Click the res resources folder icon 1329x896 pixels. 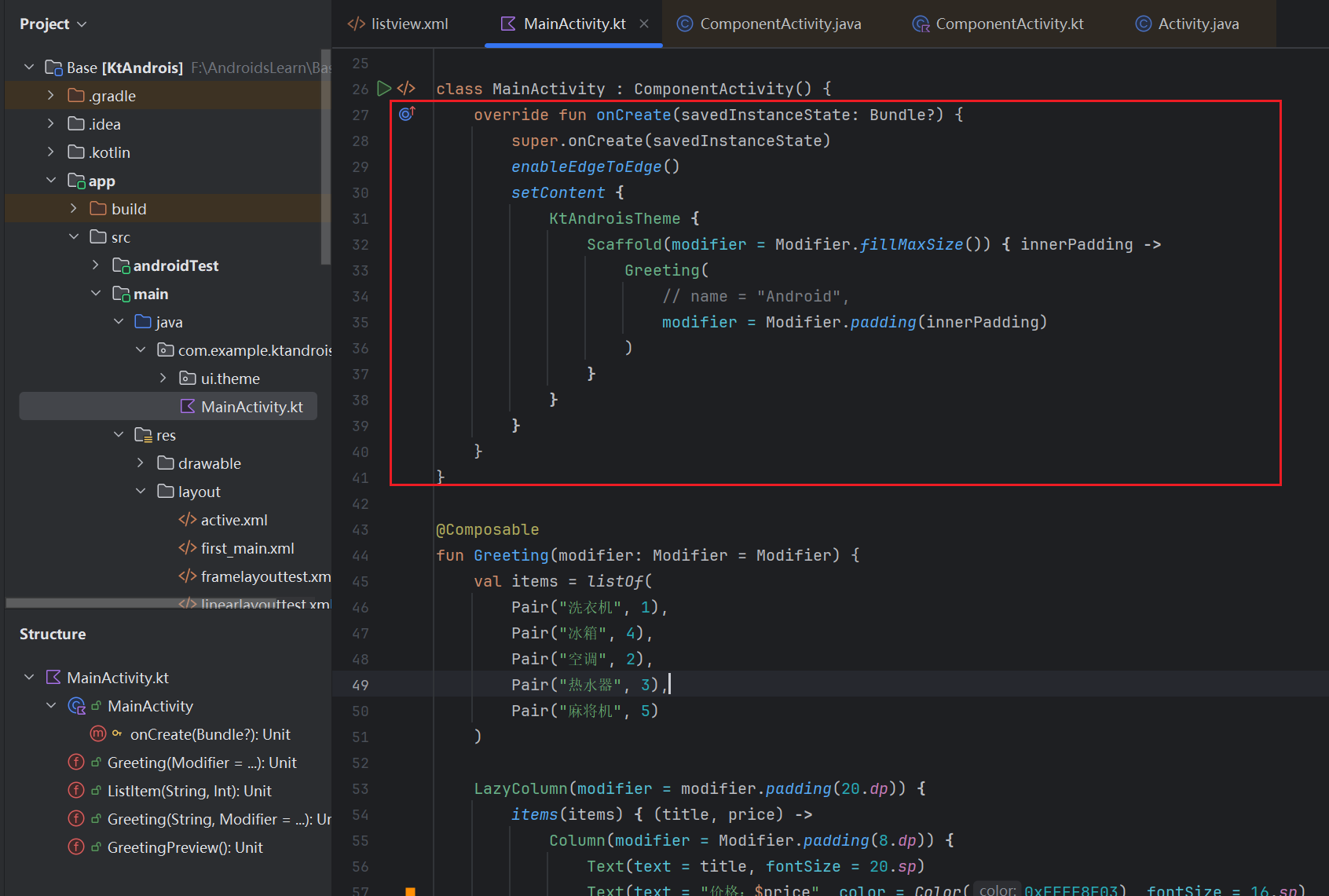[143, 435]
